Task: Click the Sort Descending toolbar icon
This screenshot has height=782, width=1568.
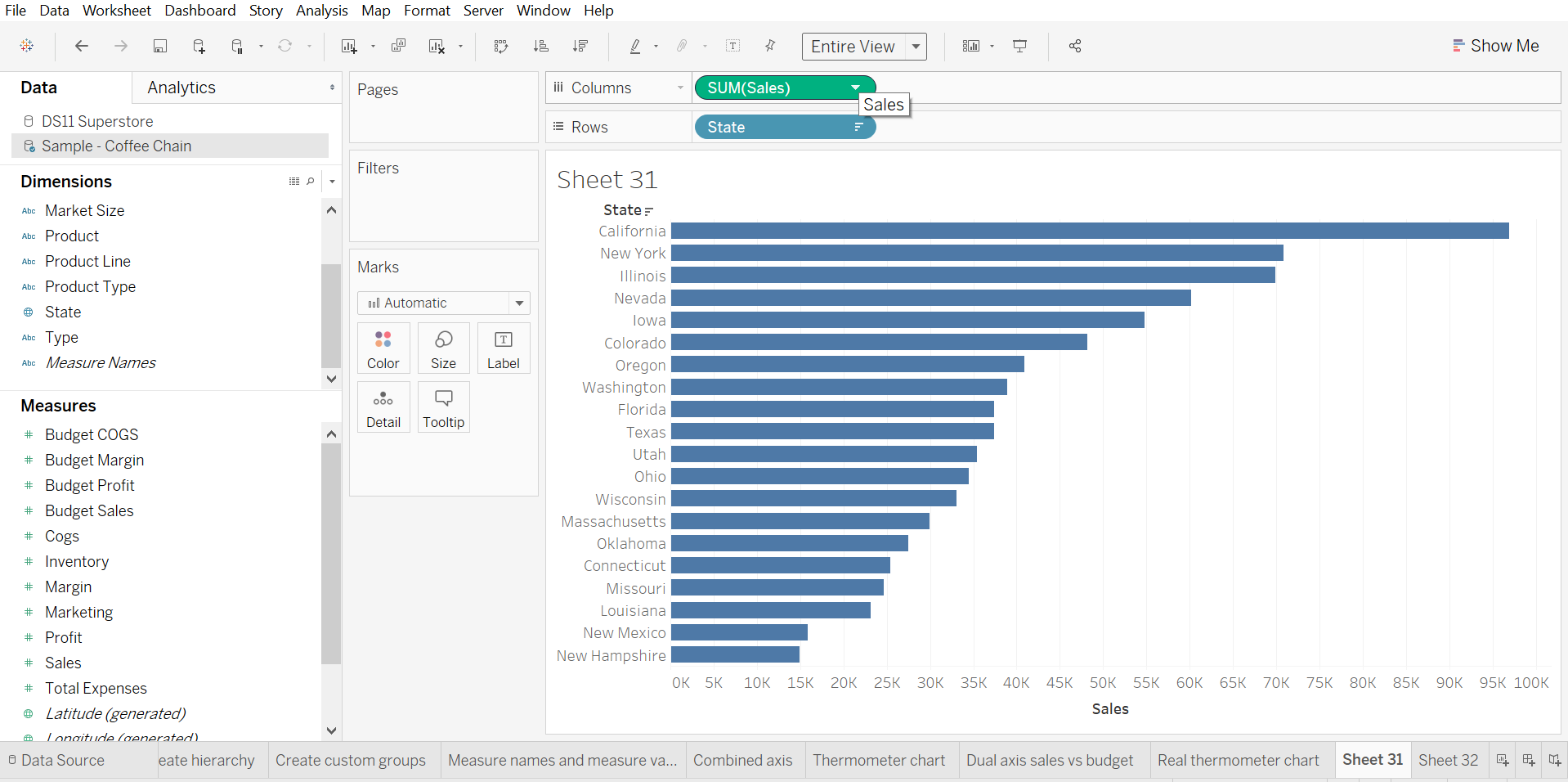Action: tap(580, 46)
